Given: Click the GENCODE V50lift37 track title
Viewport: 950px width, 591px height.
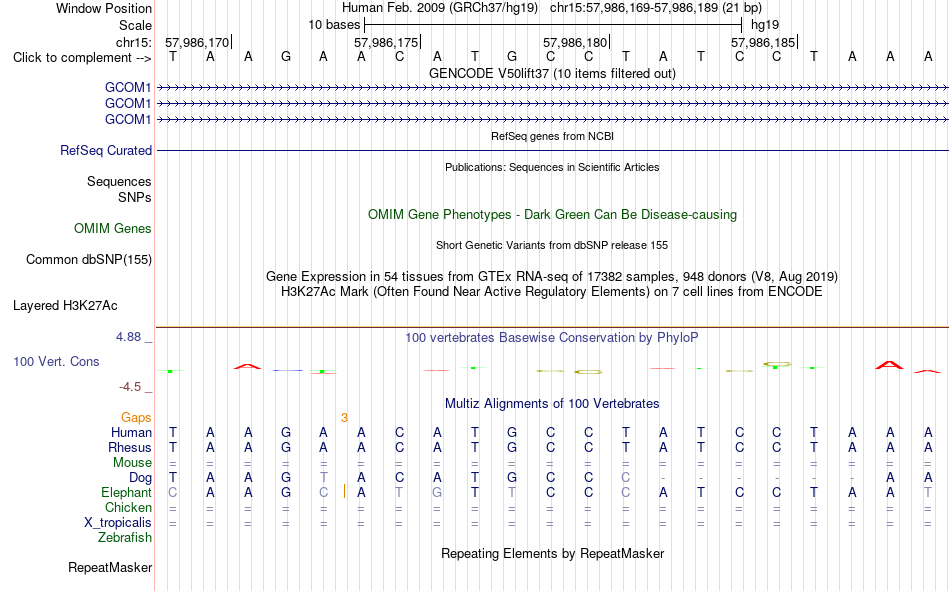Looking at the screenshot, I should pyautogui.click(x=552, y=73).
